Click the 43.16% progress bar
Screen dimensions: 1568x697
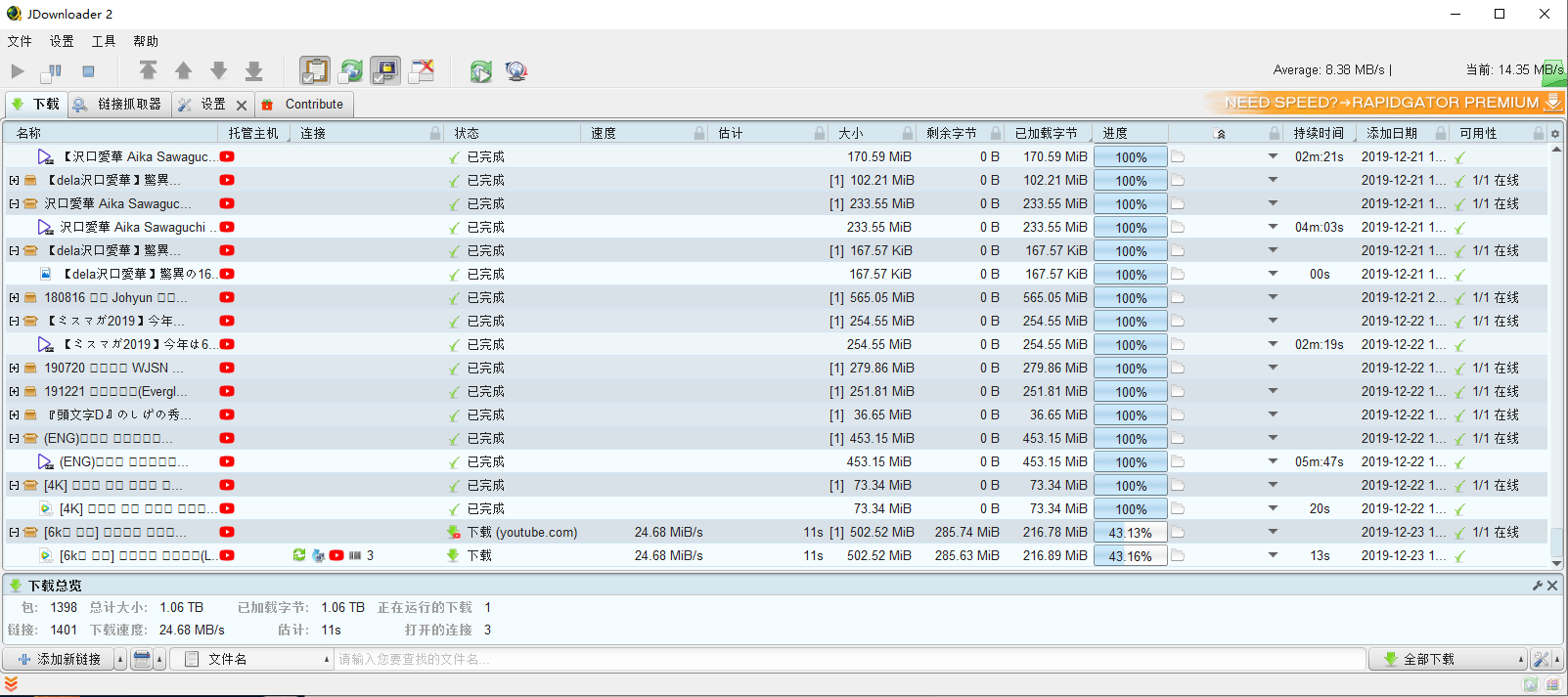click(1130, 556)
